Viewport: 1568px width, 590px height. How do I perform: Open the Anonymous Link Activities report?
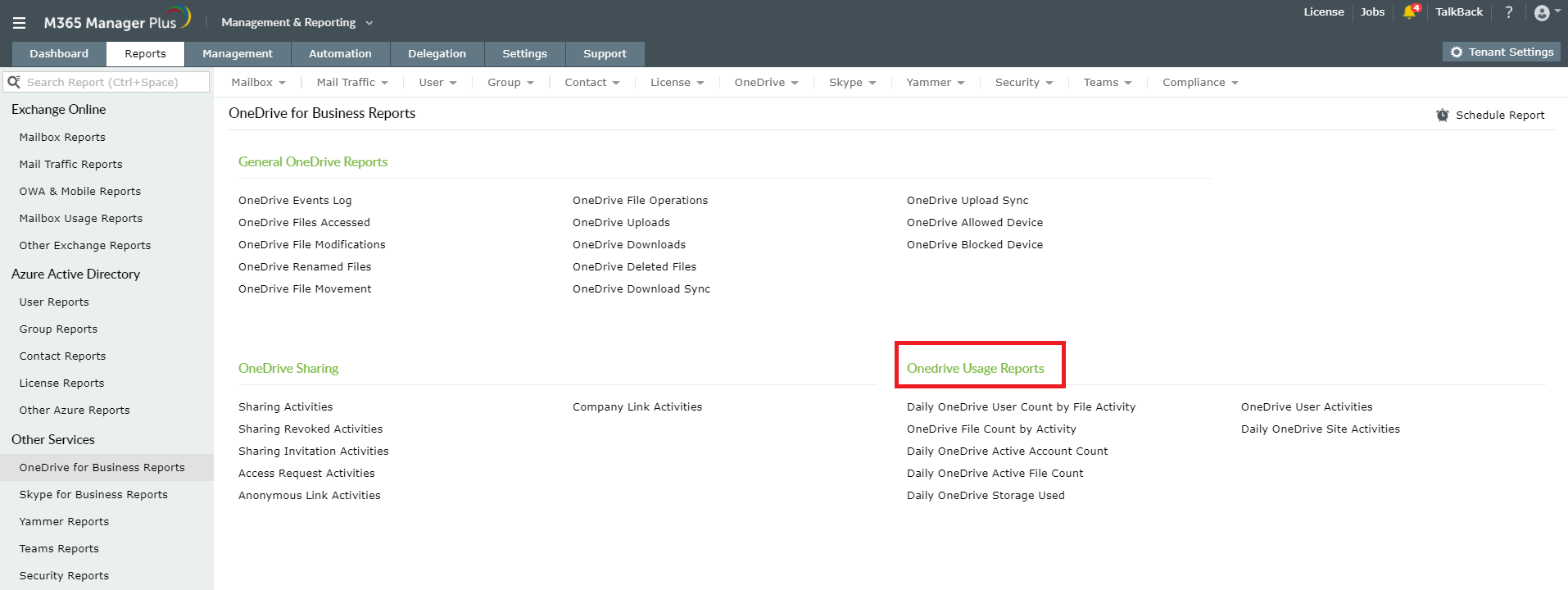click(x=310, y=496)
